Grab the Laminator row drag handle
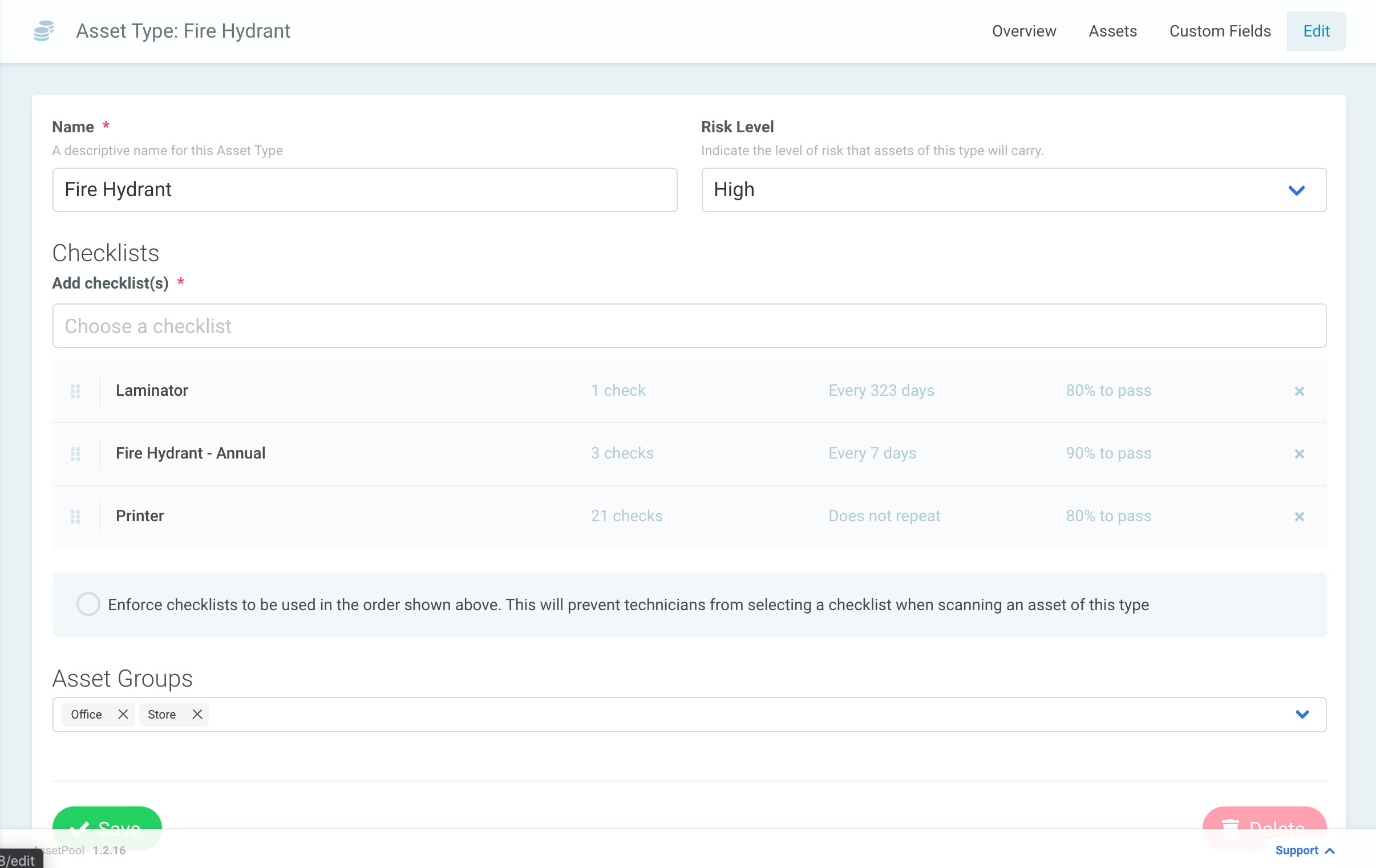Image resolution: width=1376 pixels, height=868 pixels. coord(75,391)
